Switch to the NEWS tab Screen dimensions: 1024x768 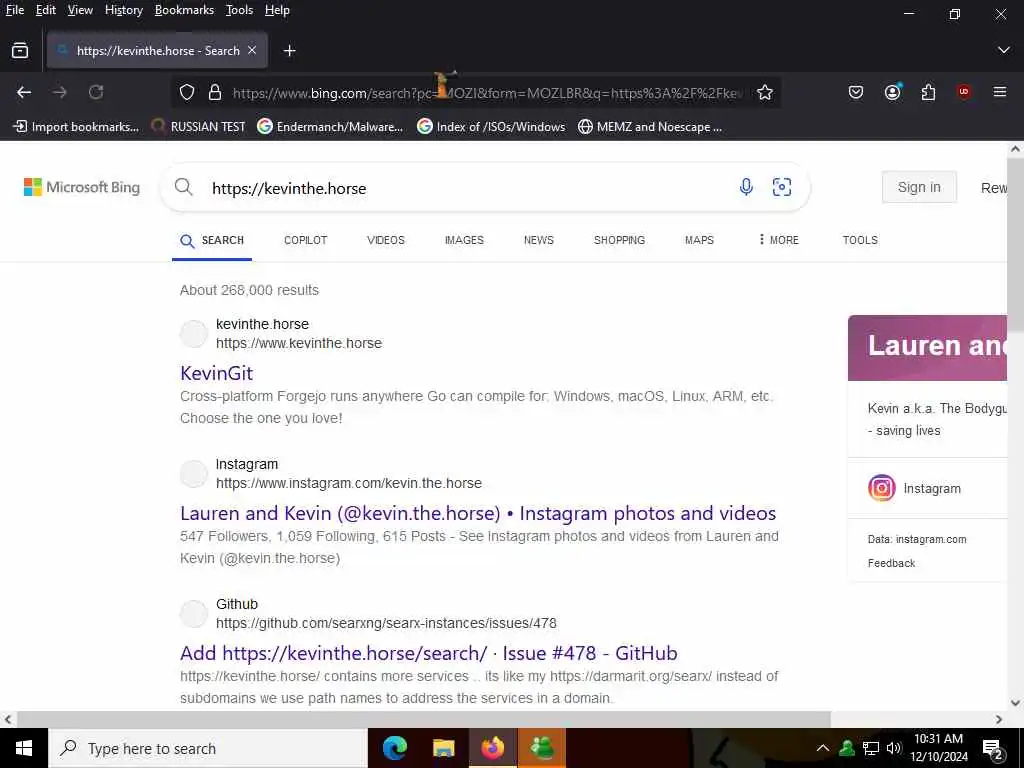[x=539, y=240]
